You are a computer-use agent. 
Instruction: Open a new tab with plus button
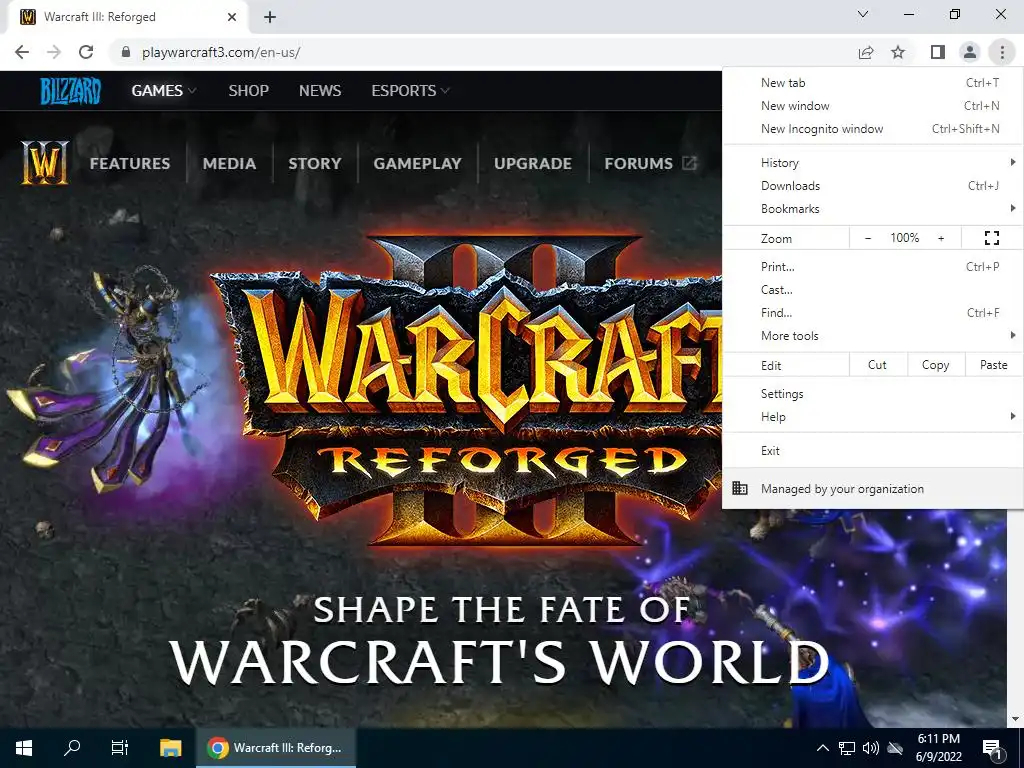tap(270, 17)
